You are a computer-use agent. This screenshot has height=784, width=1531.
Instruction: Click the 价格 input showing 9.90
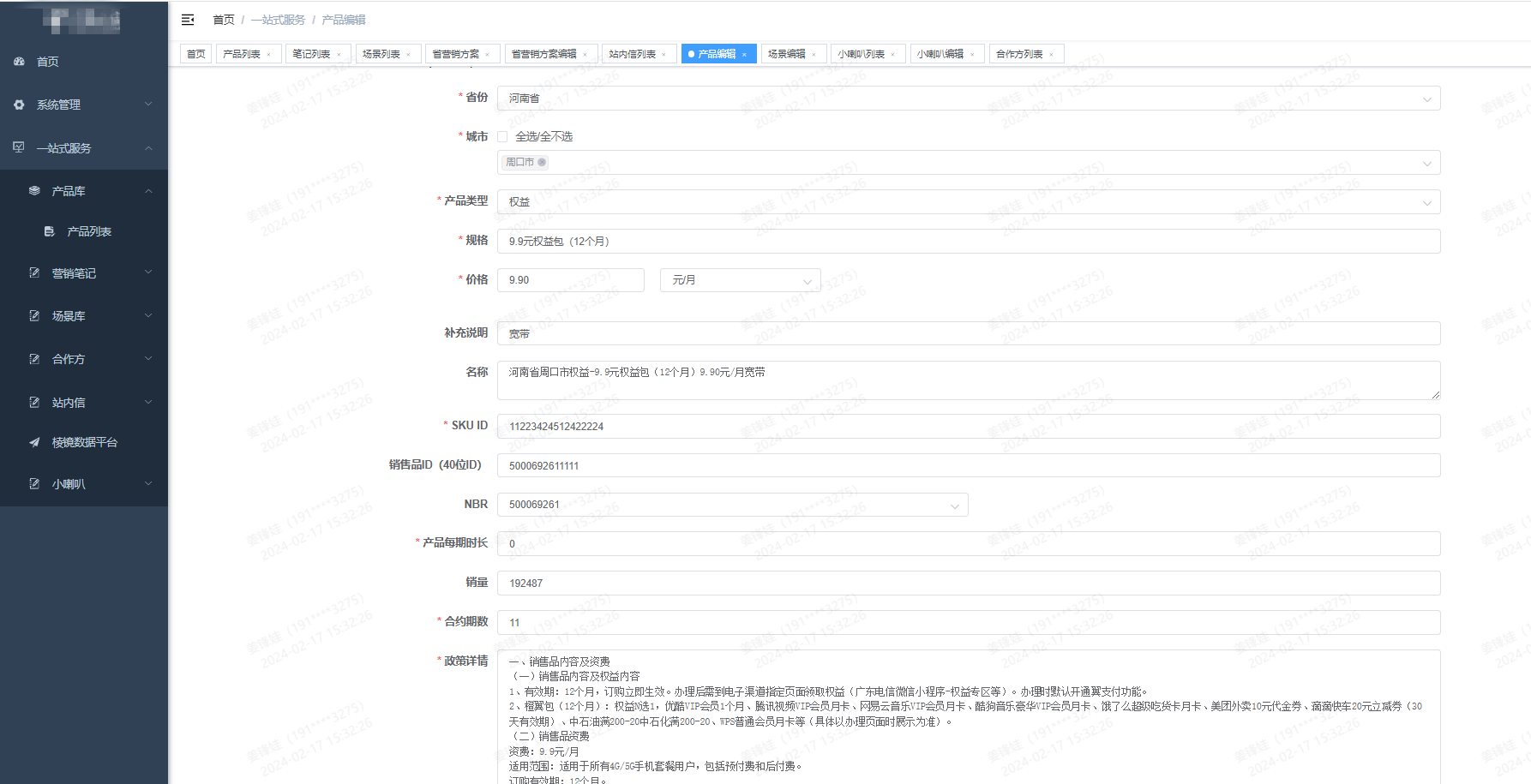coord(571,280)
